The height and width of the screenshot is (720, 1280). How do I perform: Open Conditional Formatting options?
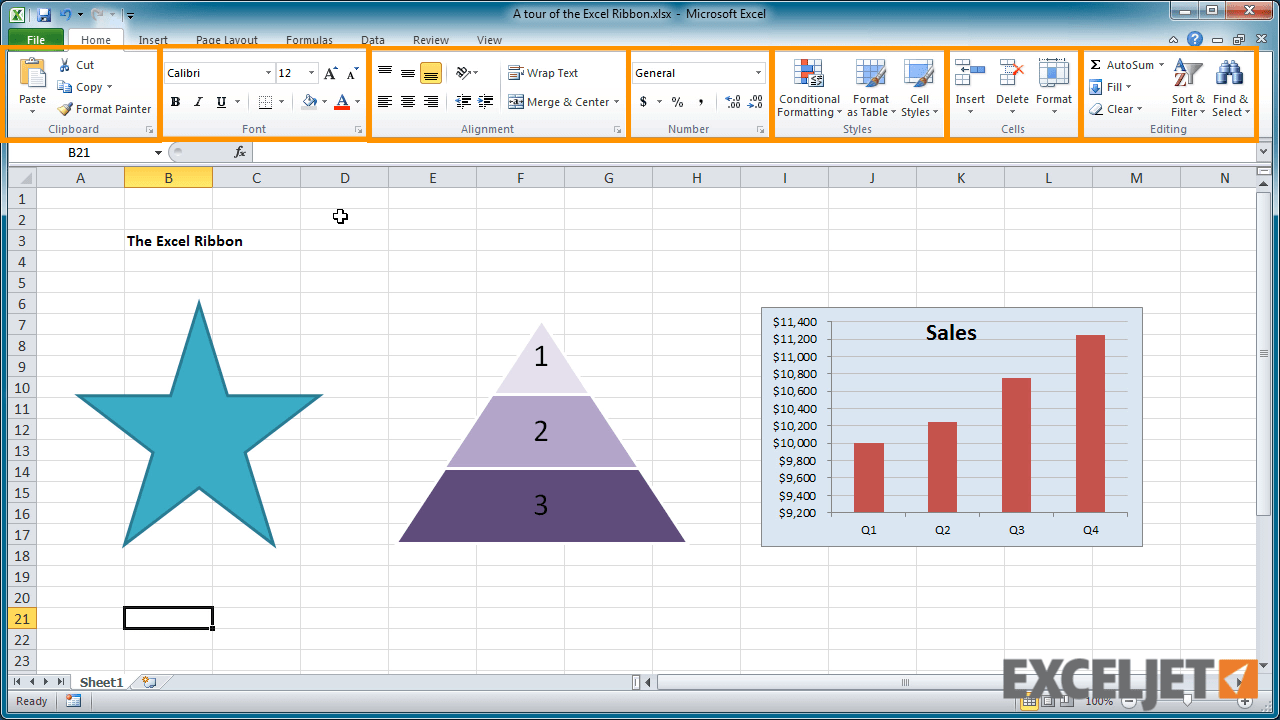point(808,88)
